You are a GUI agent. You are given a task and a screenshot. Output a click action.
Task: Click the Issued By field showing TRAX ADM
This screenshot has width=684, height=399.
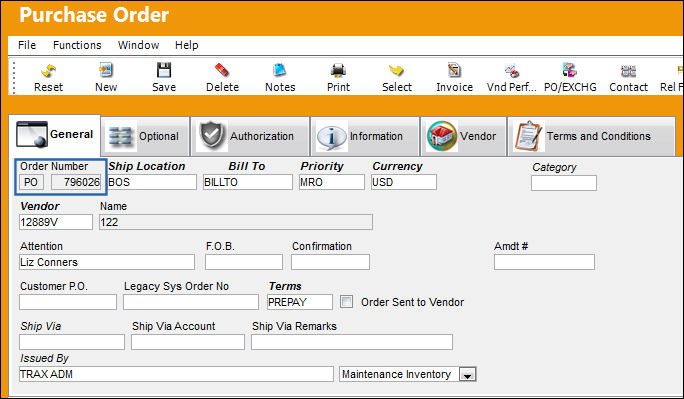(x=176, y=374)
